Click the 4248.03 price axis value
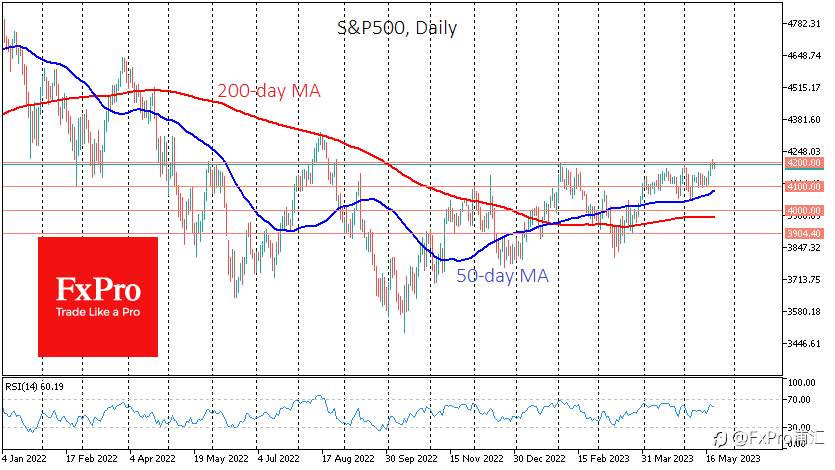 (x=804, y=152)
